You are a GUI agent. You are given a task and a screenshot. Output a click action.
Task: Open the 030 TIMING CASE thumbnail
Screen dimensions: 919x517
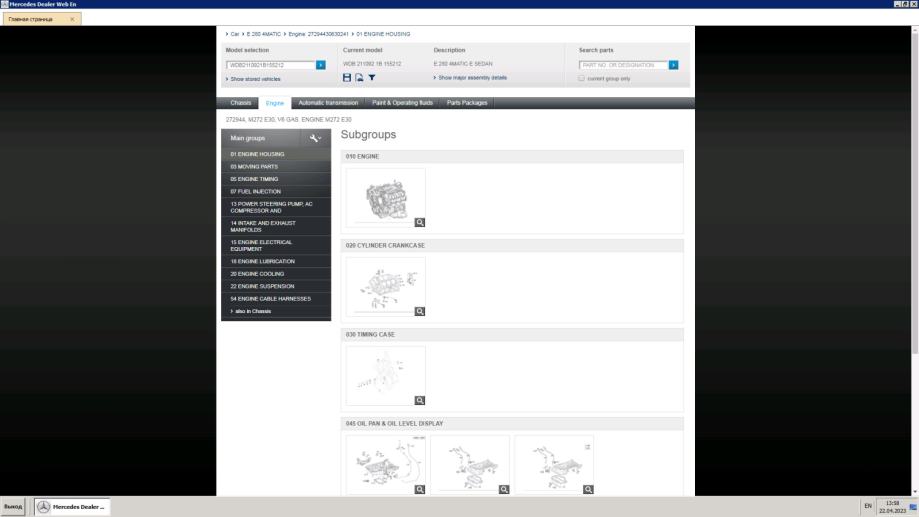386,376
